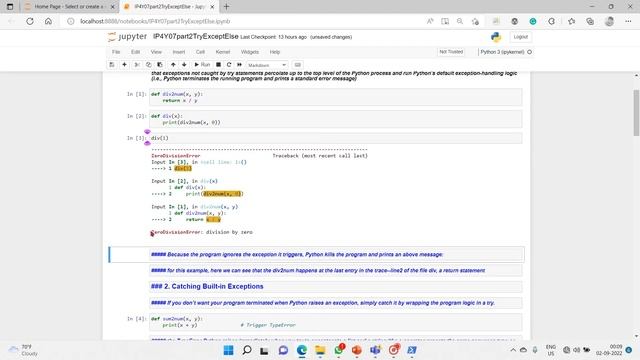Click the ZeroDivisionError: division by zero text
Screen dimensions: 640x360
202,232
